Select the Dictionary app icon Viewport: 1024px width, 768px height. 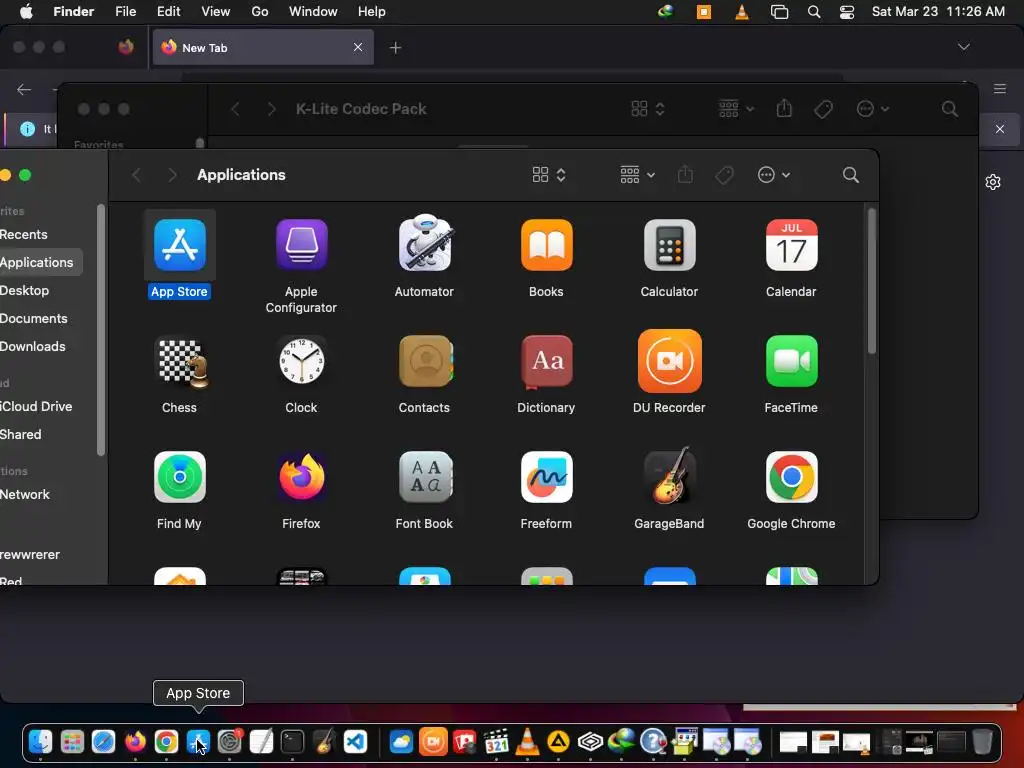coord(547,361)
